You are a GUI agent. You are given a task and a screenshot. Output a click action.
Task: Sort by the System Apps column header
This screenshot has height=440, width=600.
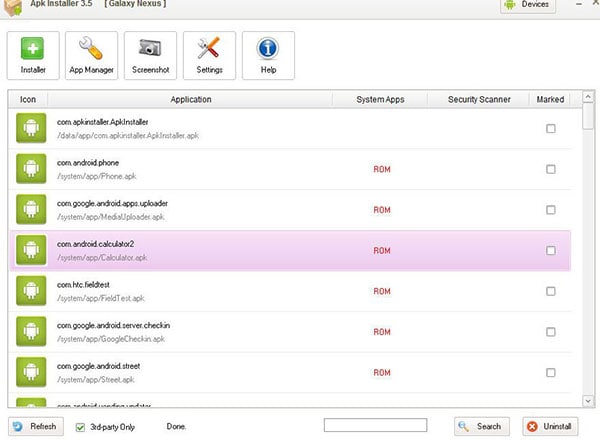tap(380, 99)
